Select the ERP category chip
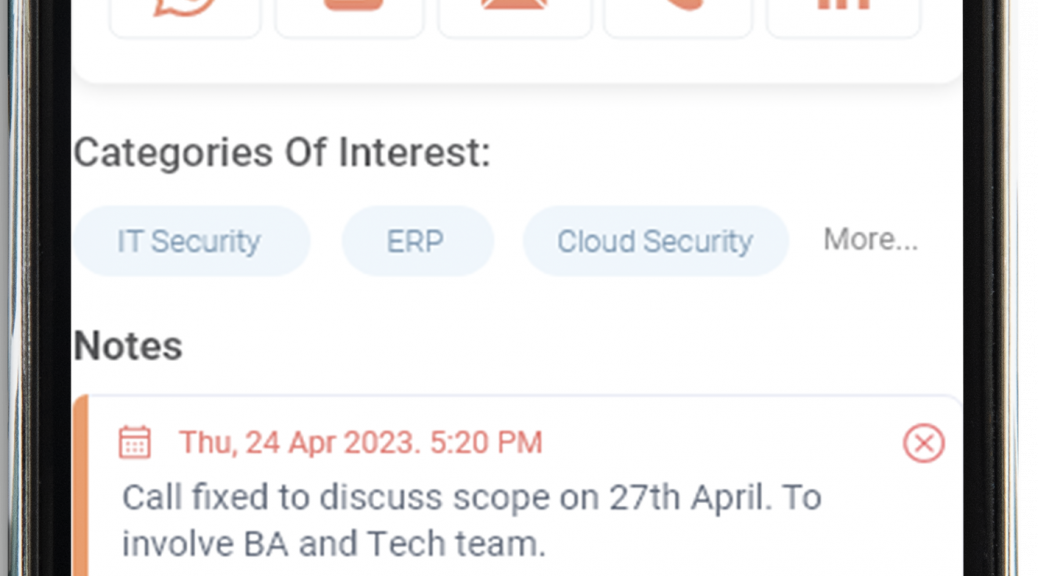The height and width of the screenshot is (576, 1038). [x=418, y=241]
